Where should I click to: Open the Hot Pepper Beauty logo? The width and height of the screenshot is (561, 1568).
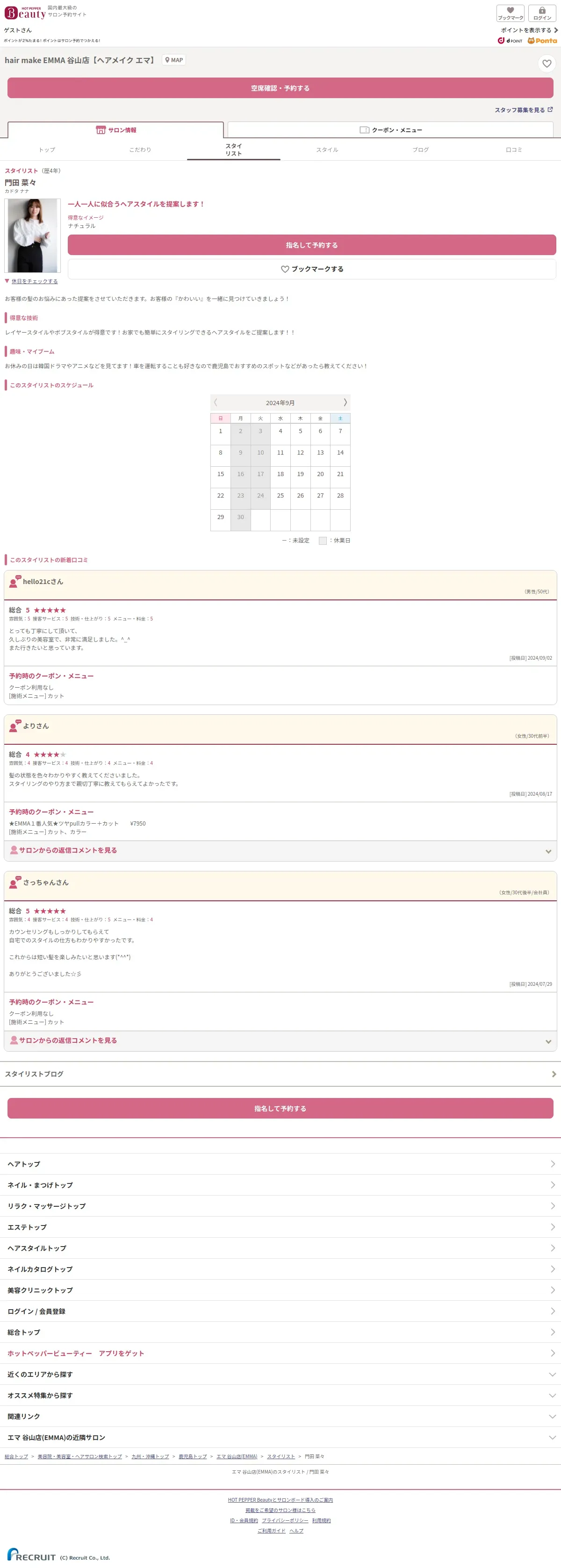(x=25, y=13)
